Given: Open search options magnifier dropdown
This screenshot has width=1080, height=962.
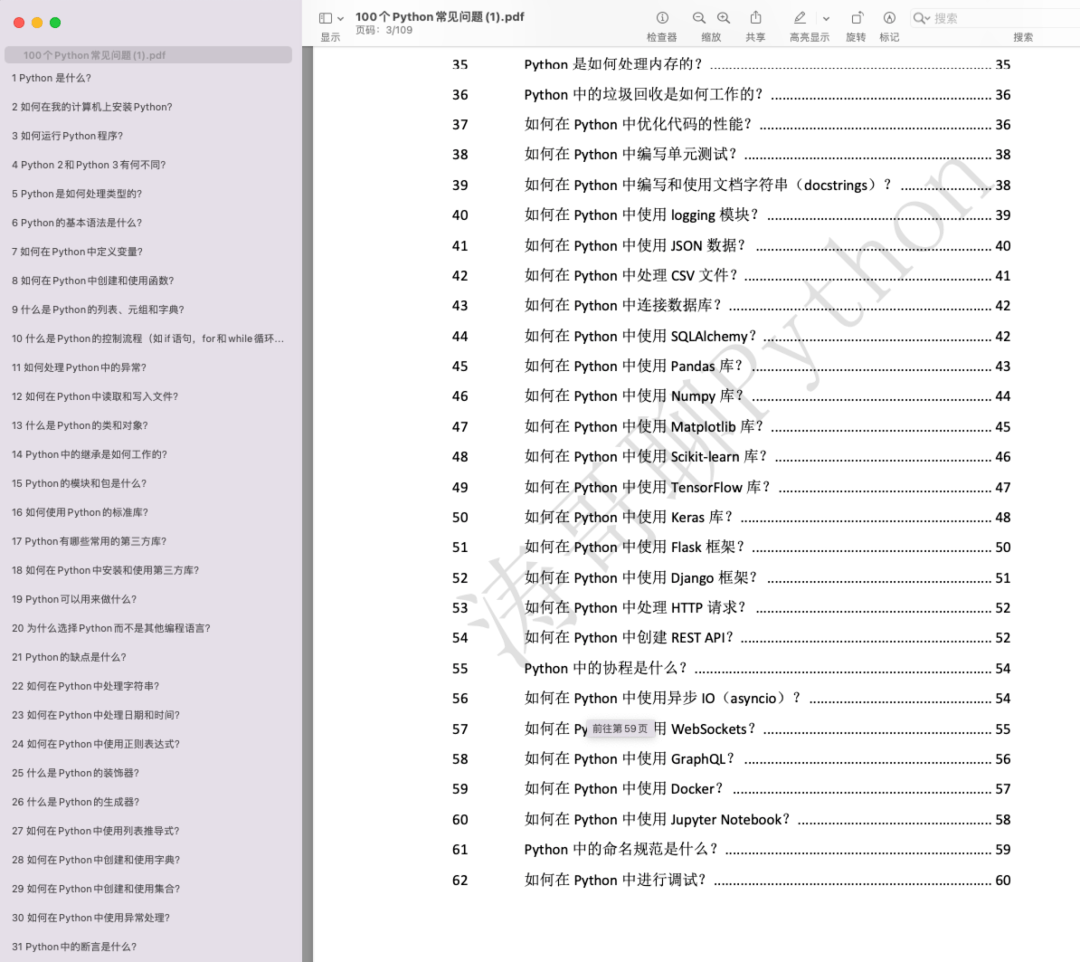Looking at the screenshot, I should coord(921,19).
